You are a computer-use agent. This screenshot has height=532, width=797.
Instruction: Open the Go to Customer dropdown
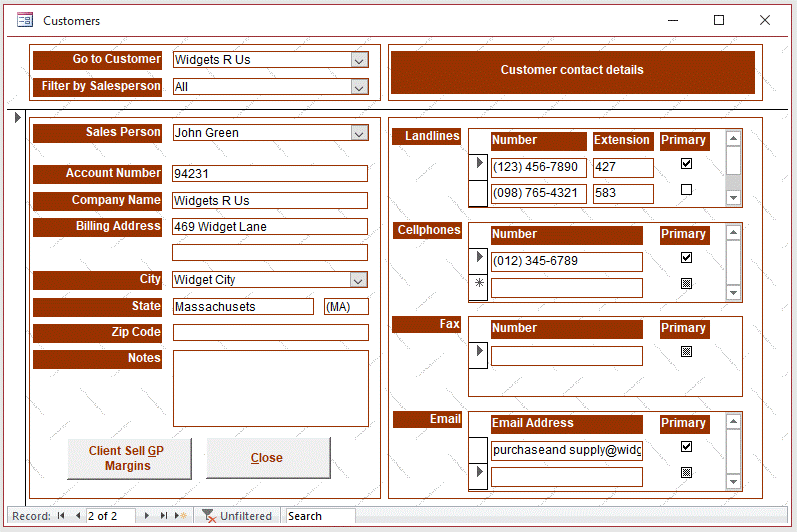coord(359,60)
